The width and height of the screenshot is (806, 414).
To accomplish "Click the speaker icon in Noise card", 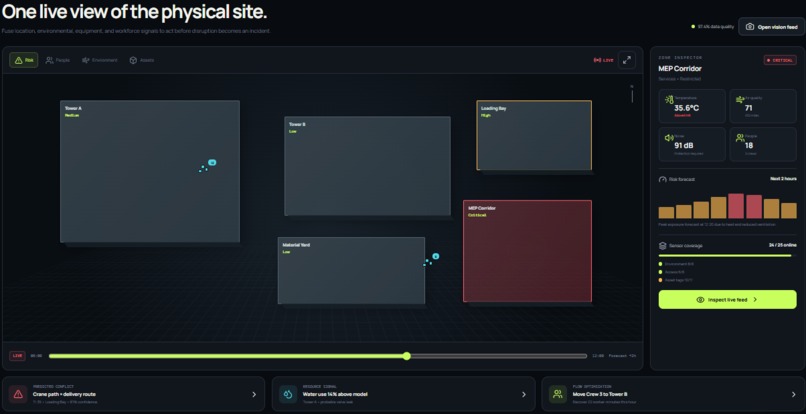I will point(669,138).
